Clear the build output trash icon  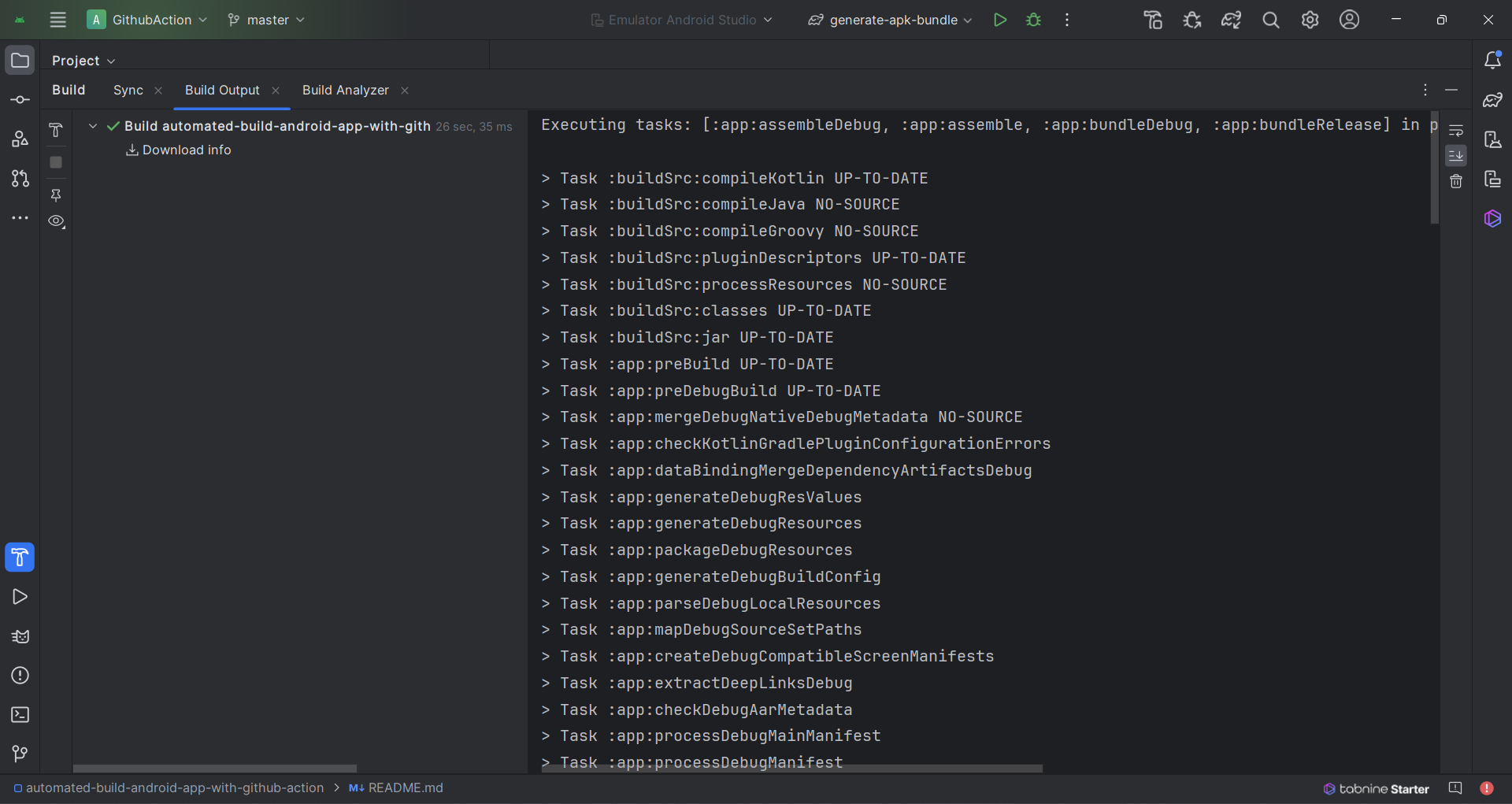(1456, 181)
